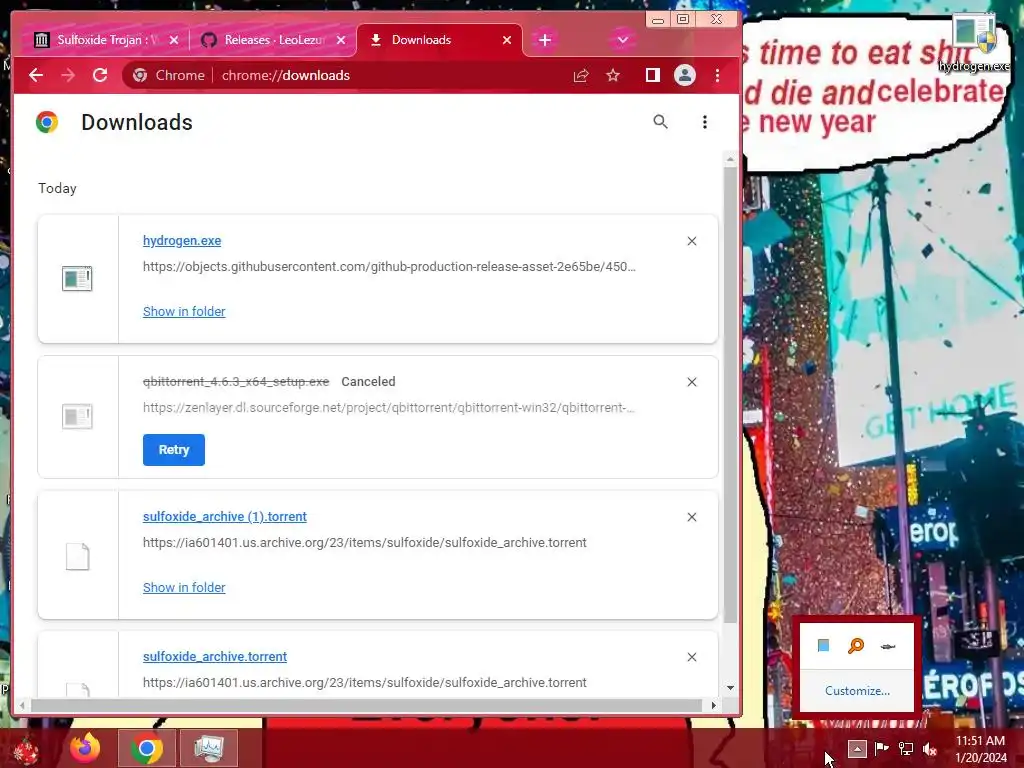Viewport: 1024px width, 768px height.
Task: Open system monitor taskbar program
Action: click(209, 748)
